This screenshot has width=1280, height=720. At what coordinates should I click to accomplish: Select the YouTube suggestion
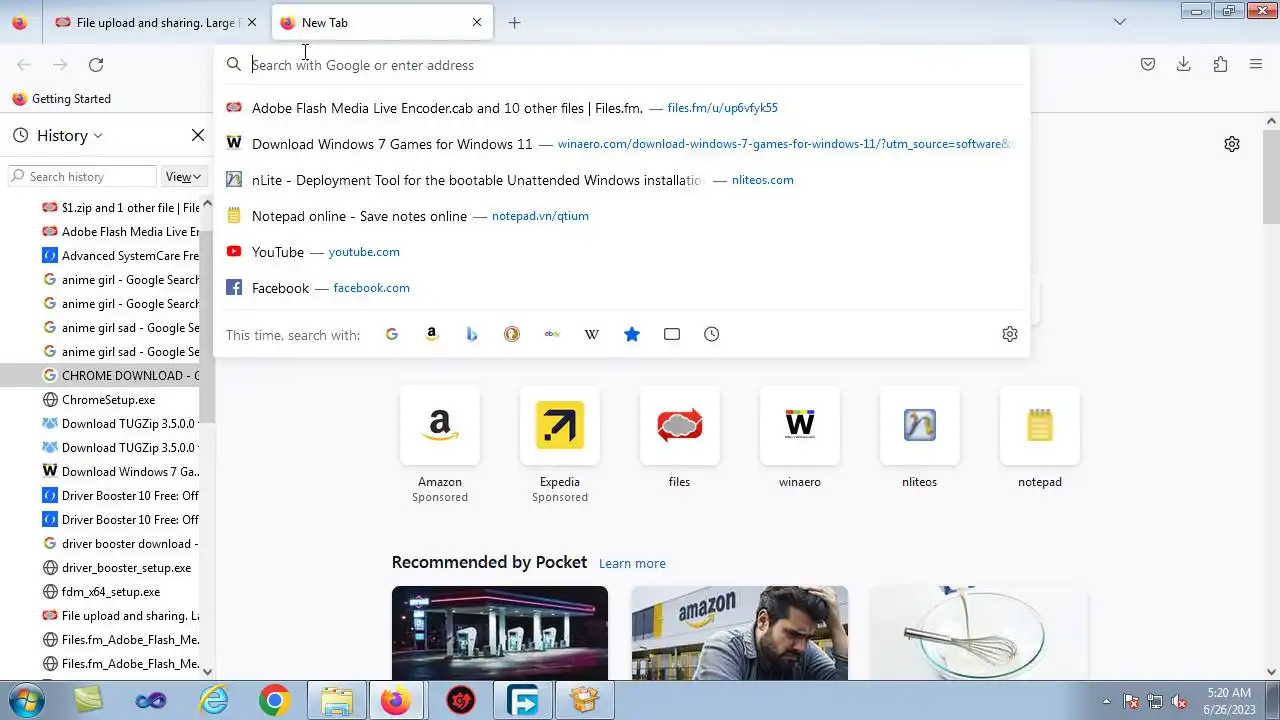click(621, 252)
